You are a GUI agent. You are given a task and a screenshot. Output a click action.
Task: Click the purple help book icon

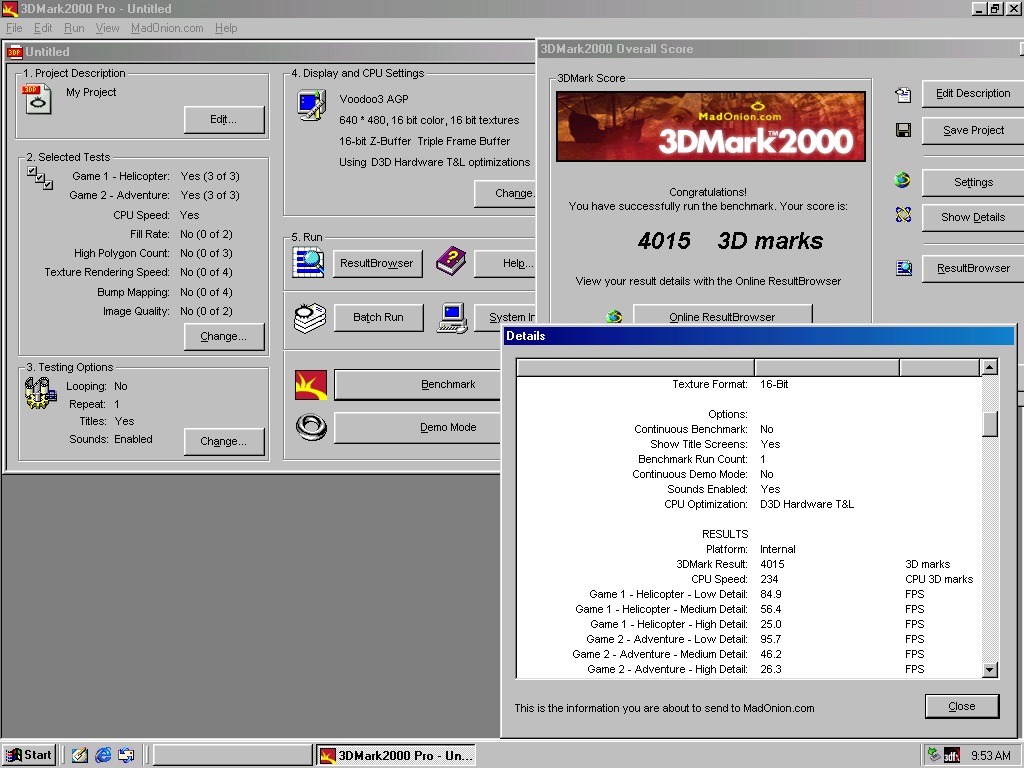(x=451, y=261)
